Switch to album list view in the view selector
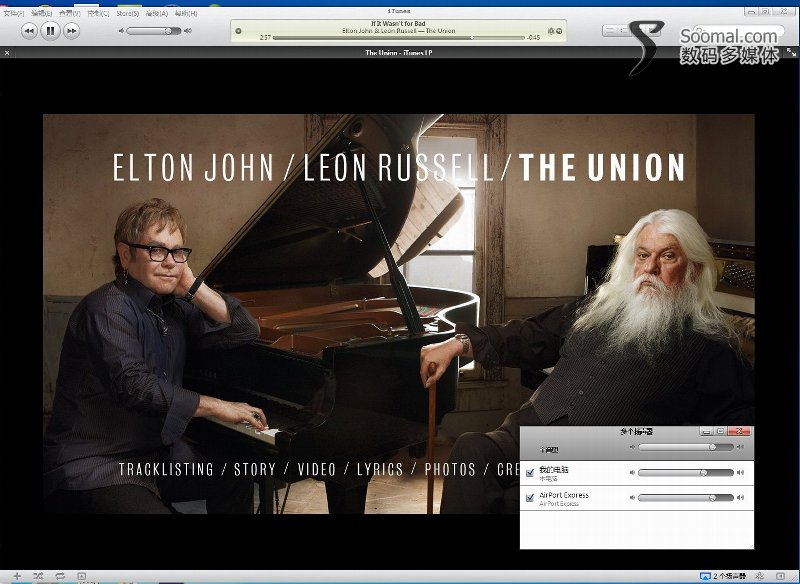Viewport: 800px width, 584px height. coord(623,31)
